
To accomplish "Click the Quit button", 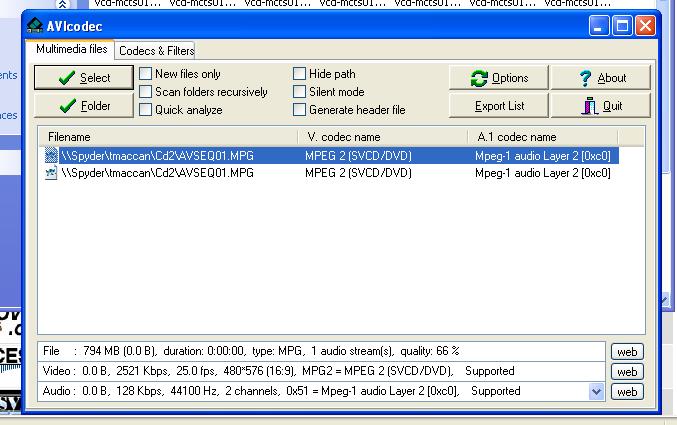I will (x=601, y=106).
